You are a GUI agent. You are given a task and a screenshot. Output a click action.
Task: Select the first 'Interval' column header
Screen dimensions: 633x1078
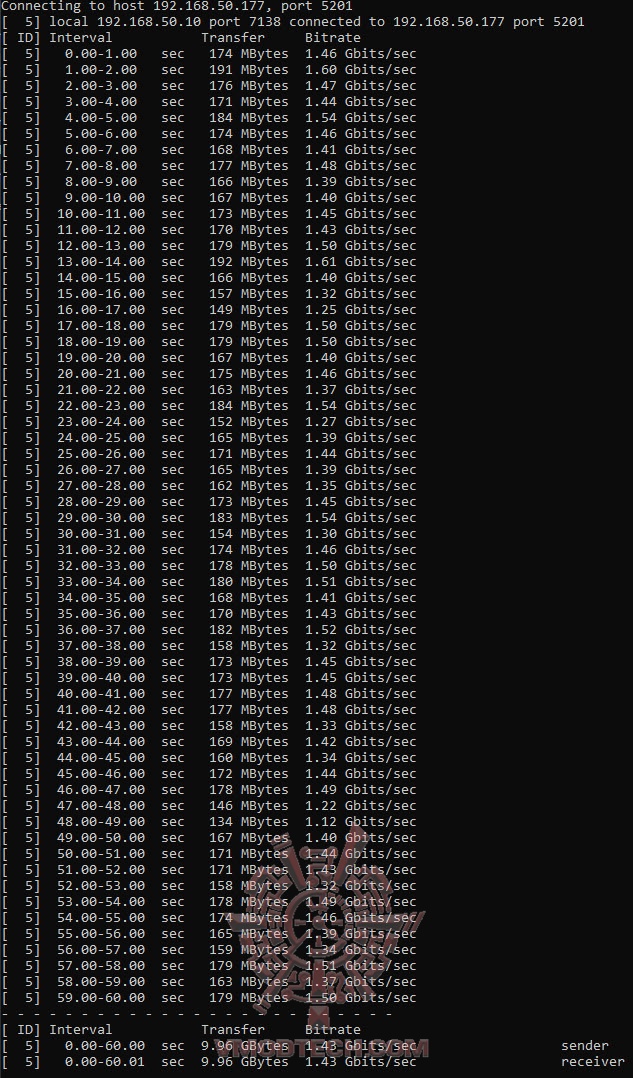point(80,37)
